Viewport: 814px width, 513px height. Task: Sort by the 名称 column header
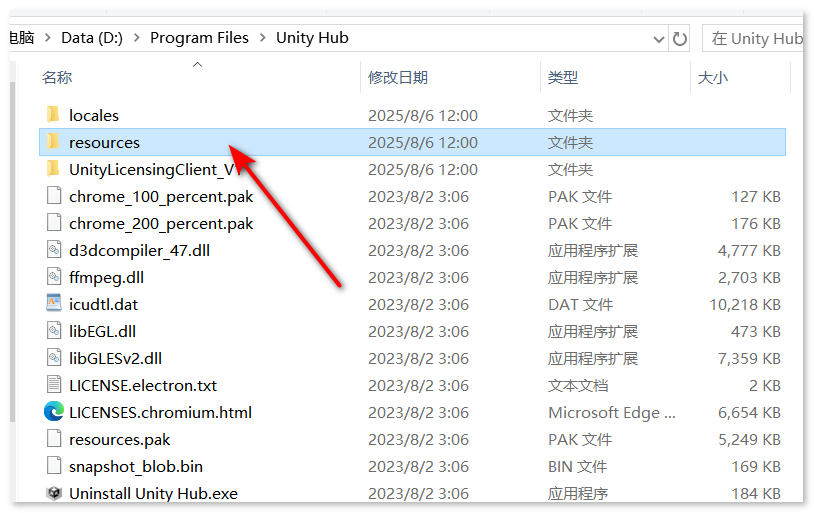pyautogui.click(x=57, y=78)
